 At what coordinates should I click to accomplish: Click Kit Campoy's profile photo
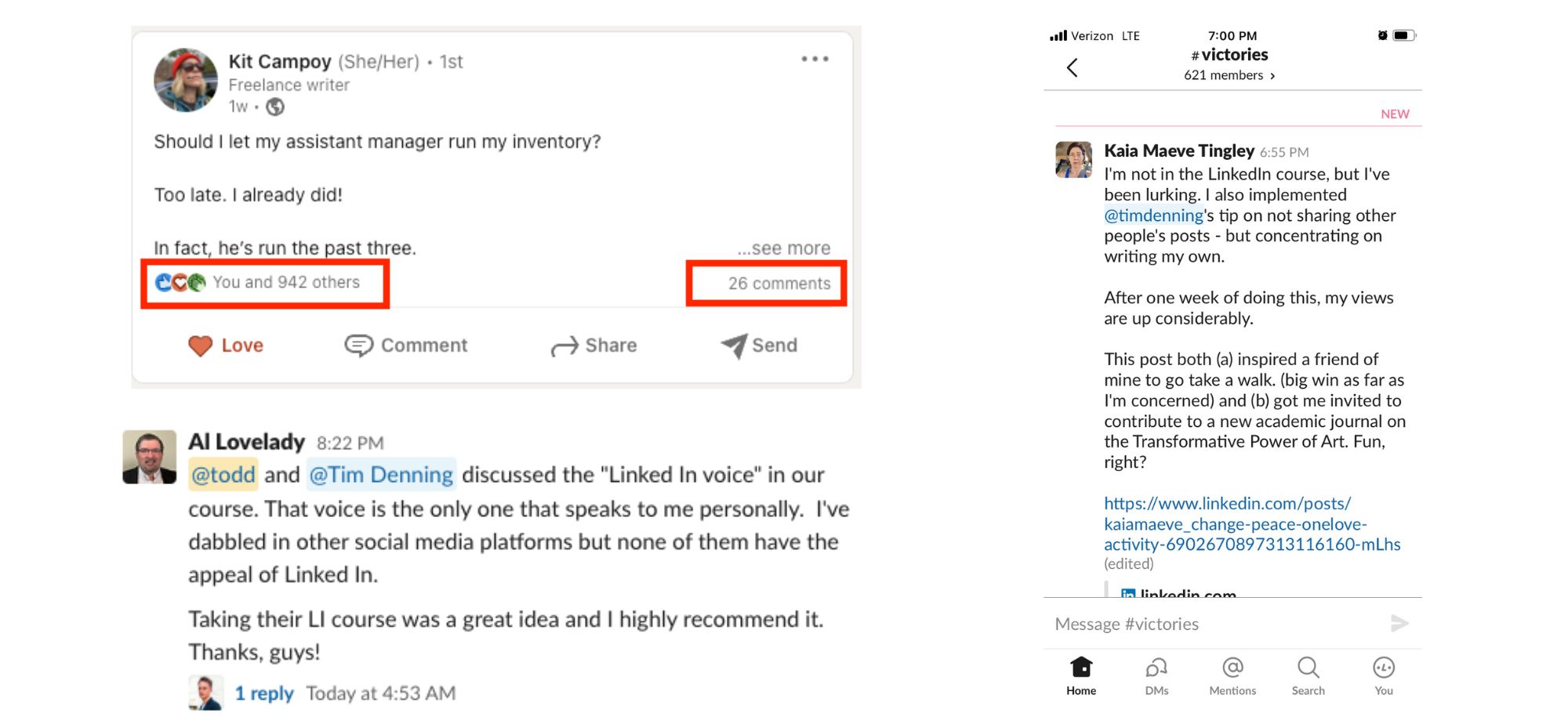(186, 80)
